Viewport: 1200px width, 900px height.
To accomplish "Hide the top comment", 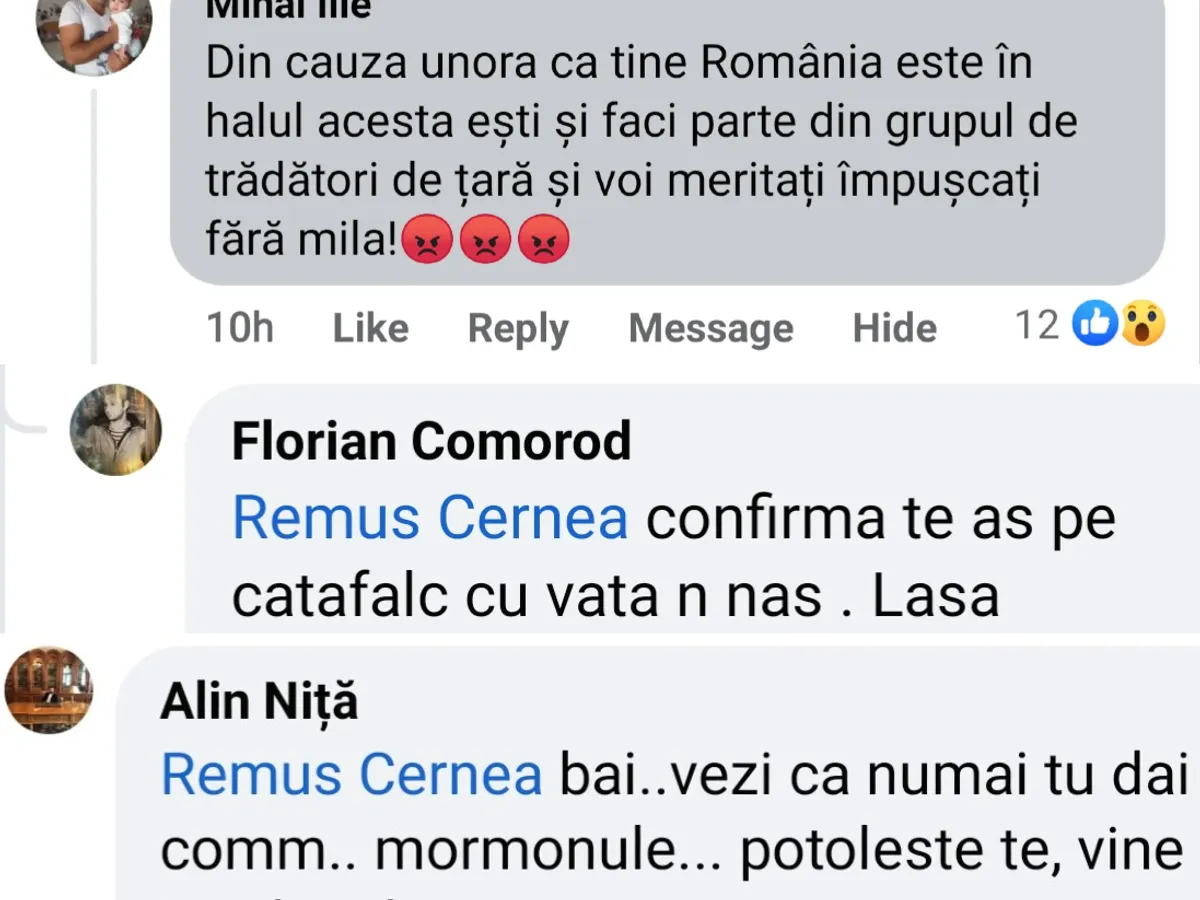I will pyautogui.click(x=894, y=328).
